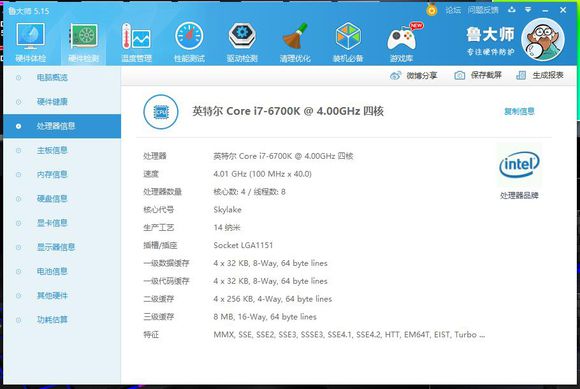580x389 pixels.
Task: Click the 复制信息 copy info link
Action: (519, 111)
